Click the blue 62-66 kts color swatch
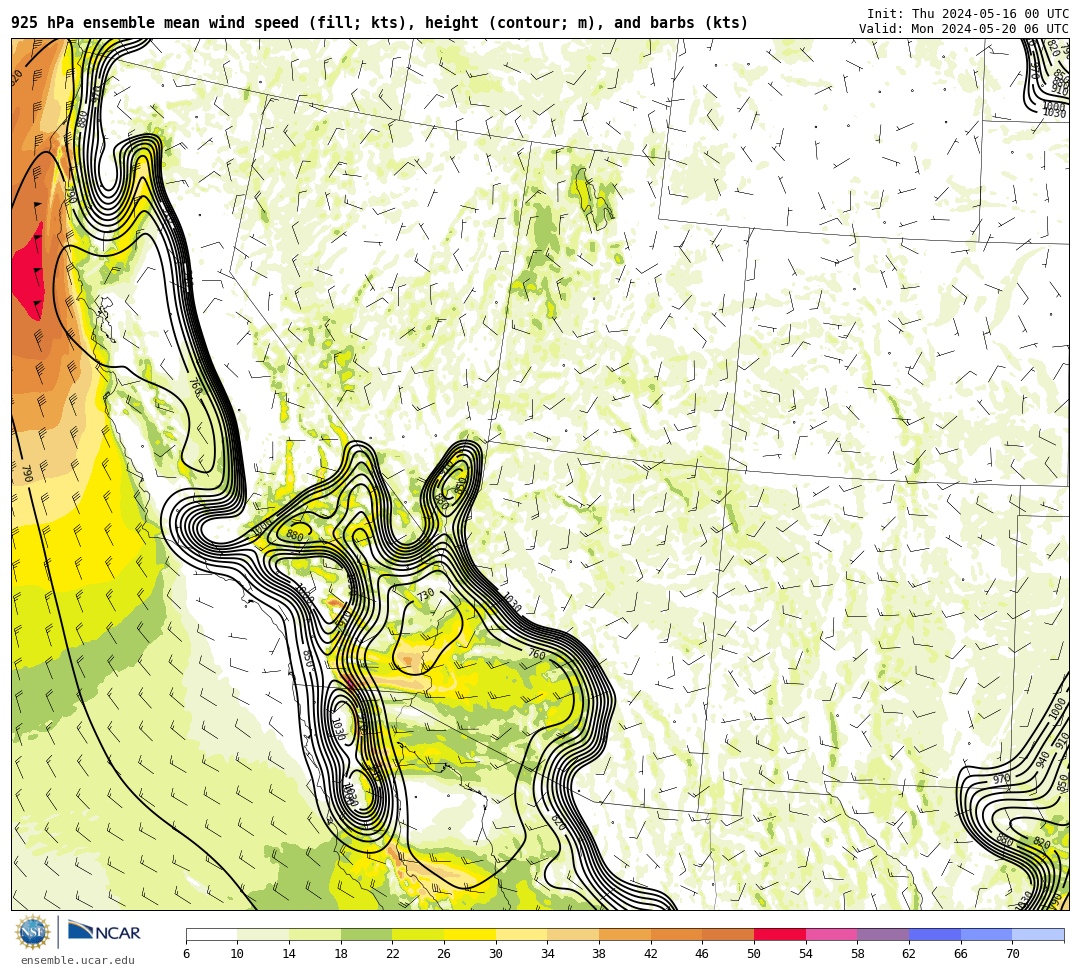The height and width of the screenshot is (973, 1080). (935, 934)
